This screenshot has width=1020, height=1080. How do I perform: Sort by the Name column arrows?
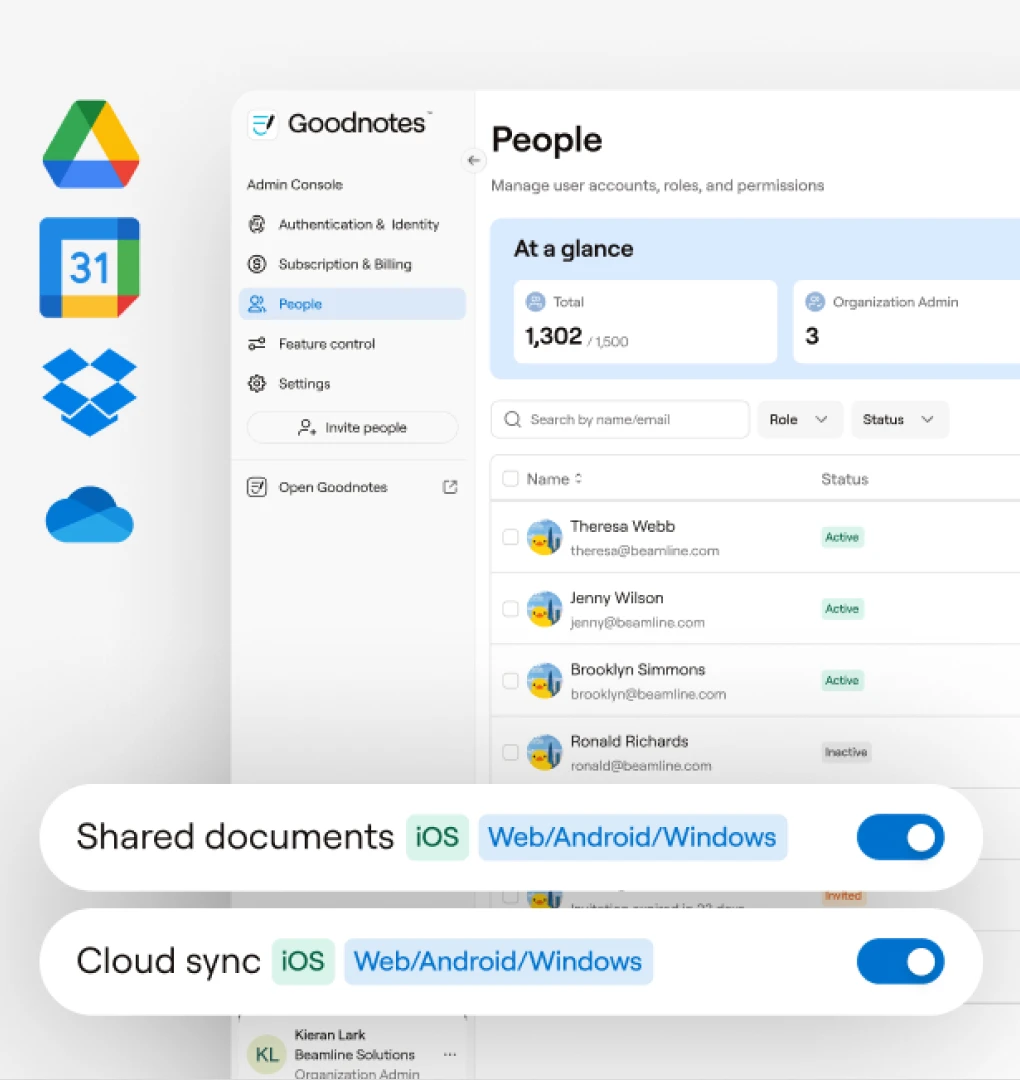[x=579, y=479]
